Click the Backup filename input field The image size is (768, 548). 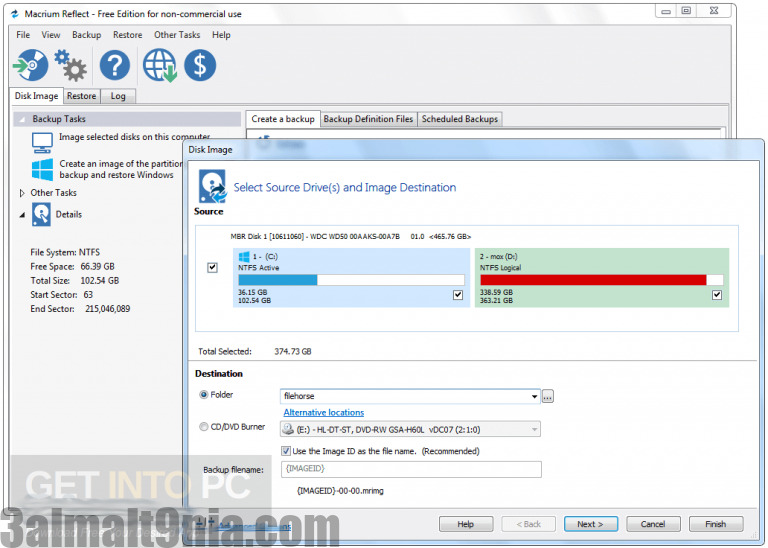411,469
